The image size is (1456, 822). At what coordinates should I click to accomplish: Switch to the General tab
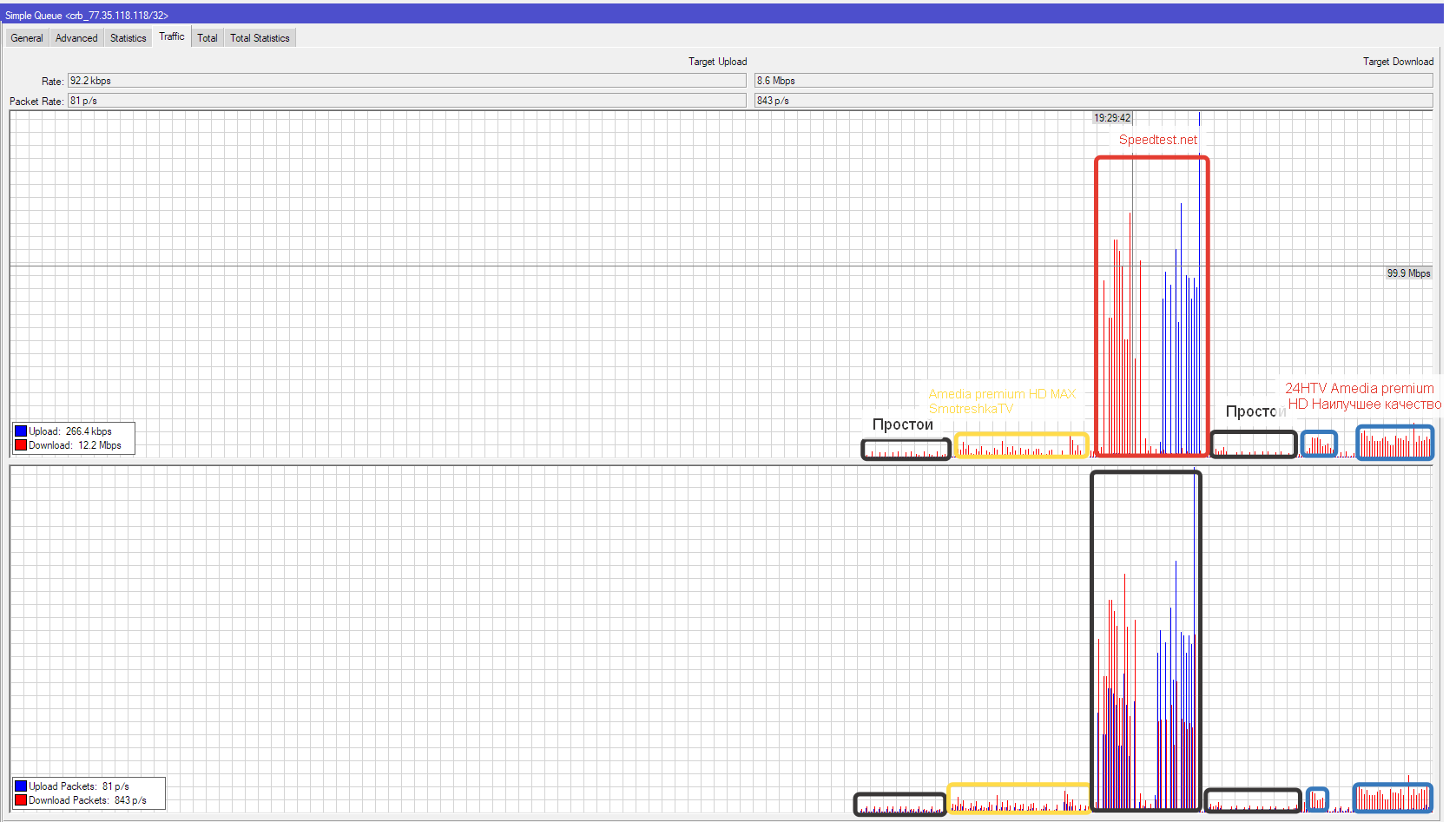(27, 38)
